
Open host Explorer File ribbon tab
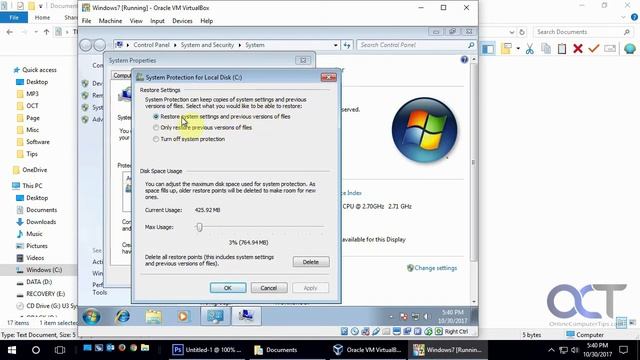pos(14,18)
